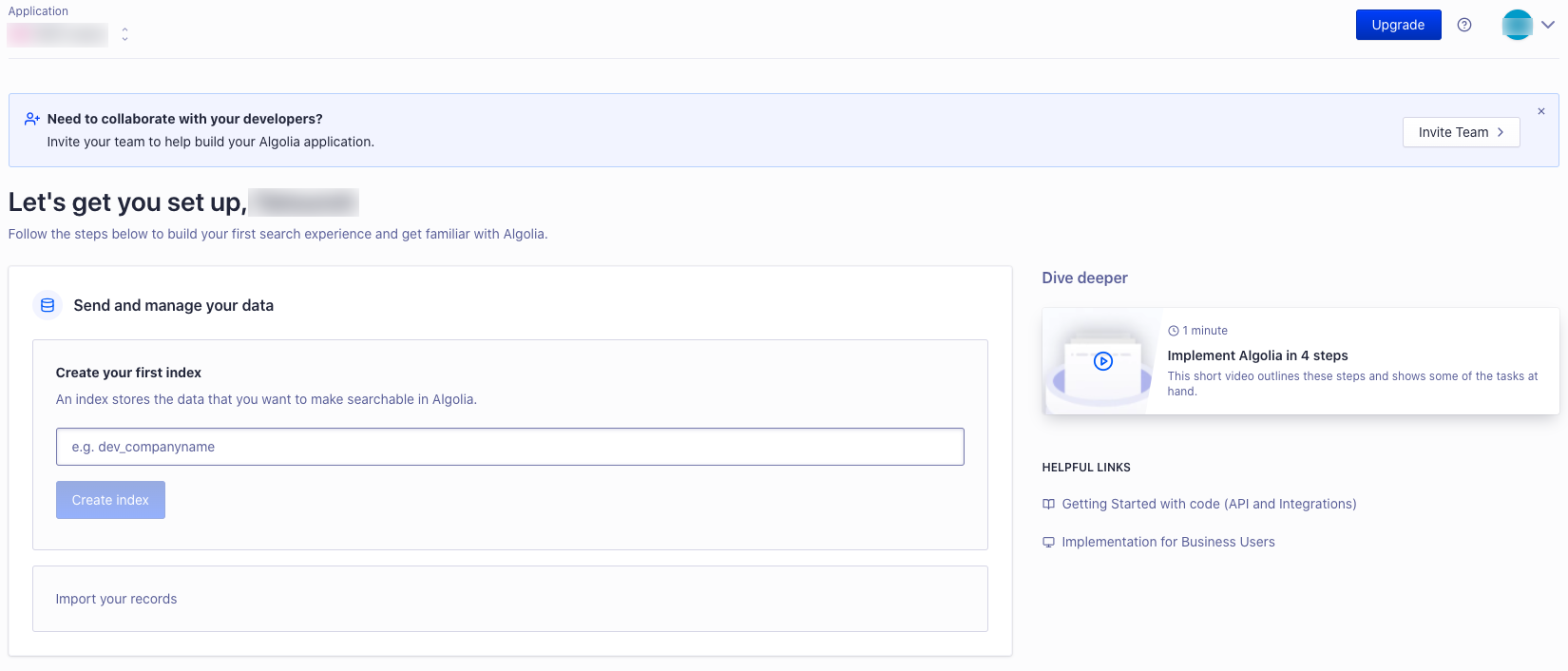1568x671 pixels.
Task: Click the Invite Team button
Action: tap(1461, 132)
